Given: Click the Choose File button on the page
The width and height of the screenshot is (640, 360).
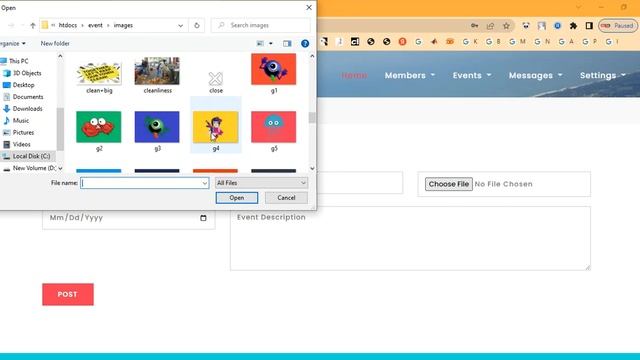Looking at the screenshot, I should click(449, 184).
